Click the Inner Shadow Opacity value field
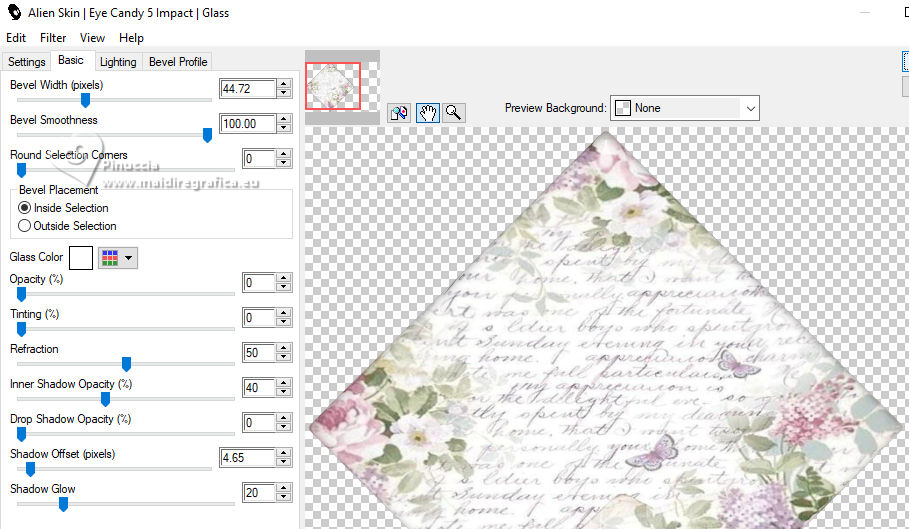This screenshot has width=909, height=529. point(259,388)
